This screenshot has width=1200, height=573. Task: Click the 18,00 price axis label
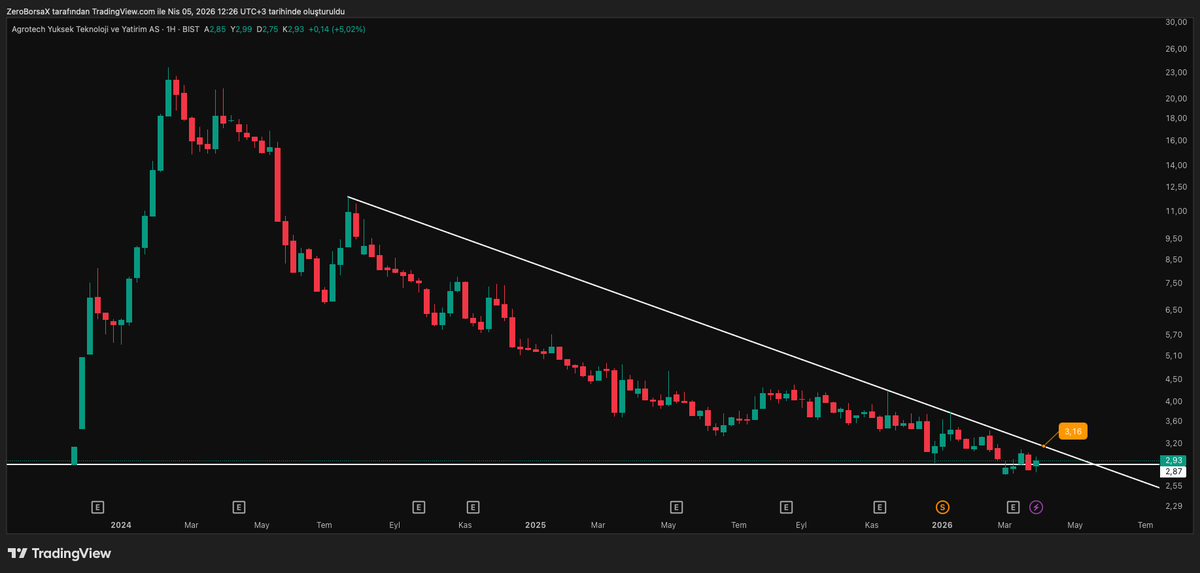1175,119
